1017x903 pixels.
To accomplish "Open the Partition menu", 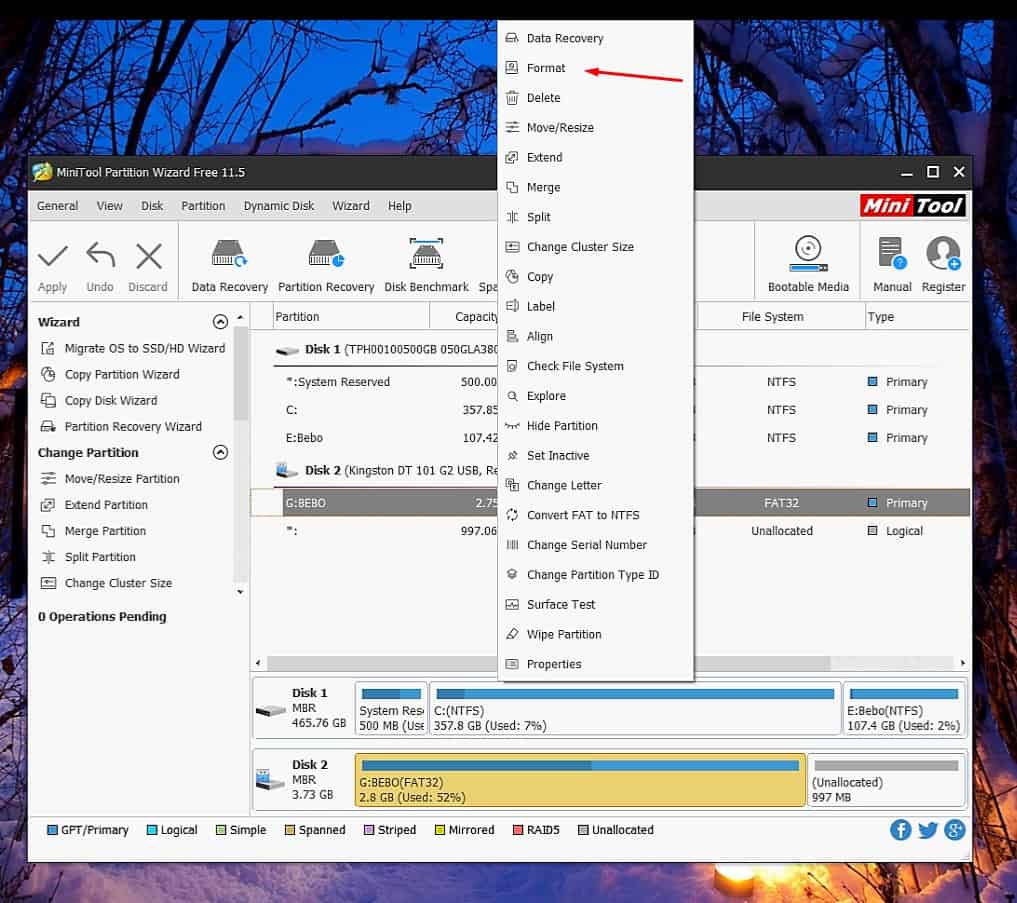I will (x=203, y=206).
